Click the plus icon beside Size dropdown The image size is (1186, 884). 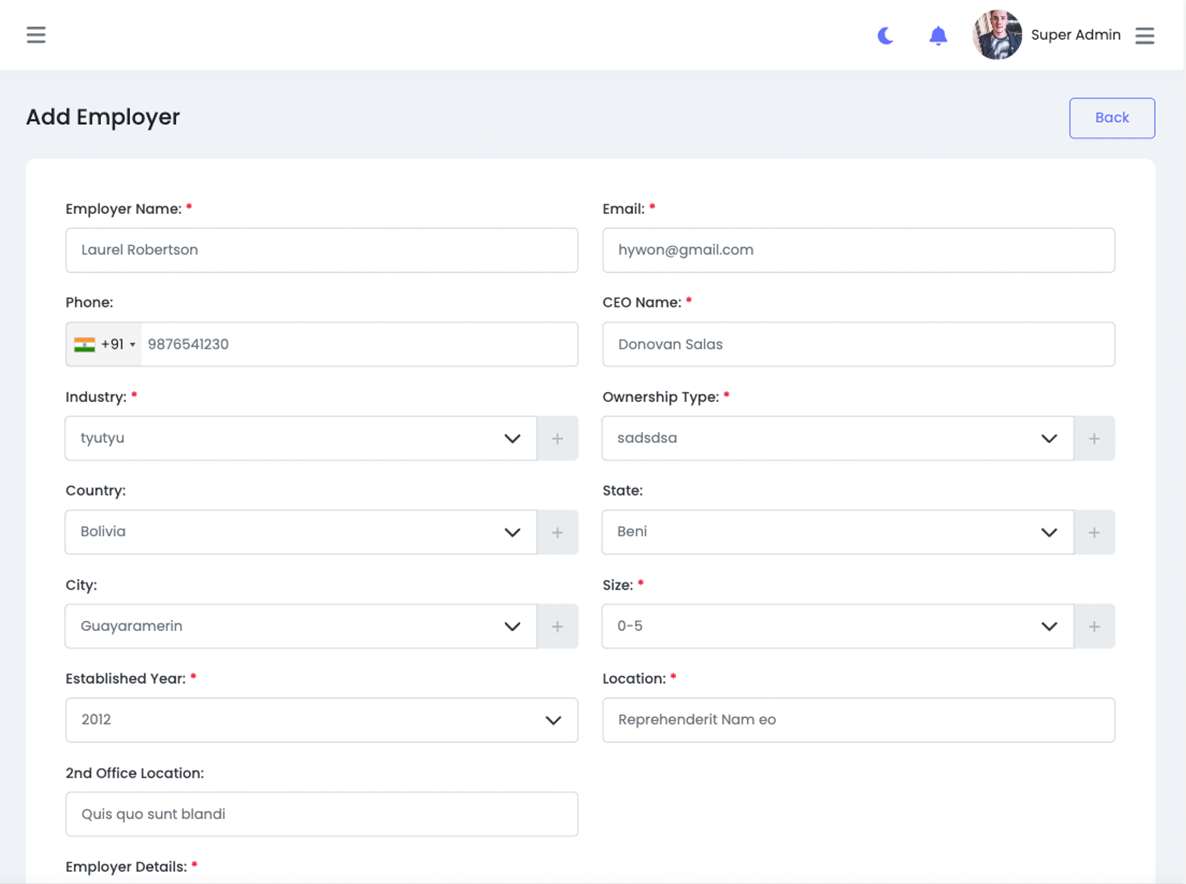point(1094,626)
